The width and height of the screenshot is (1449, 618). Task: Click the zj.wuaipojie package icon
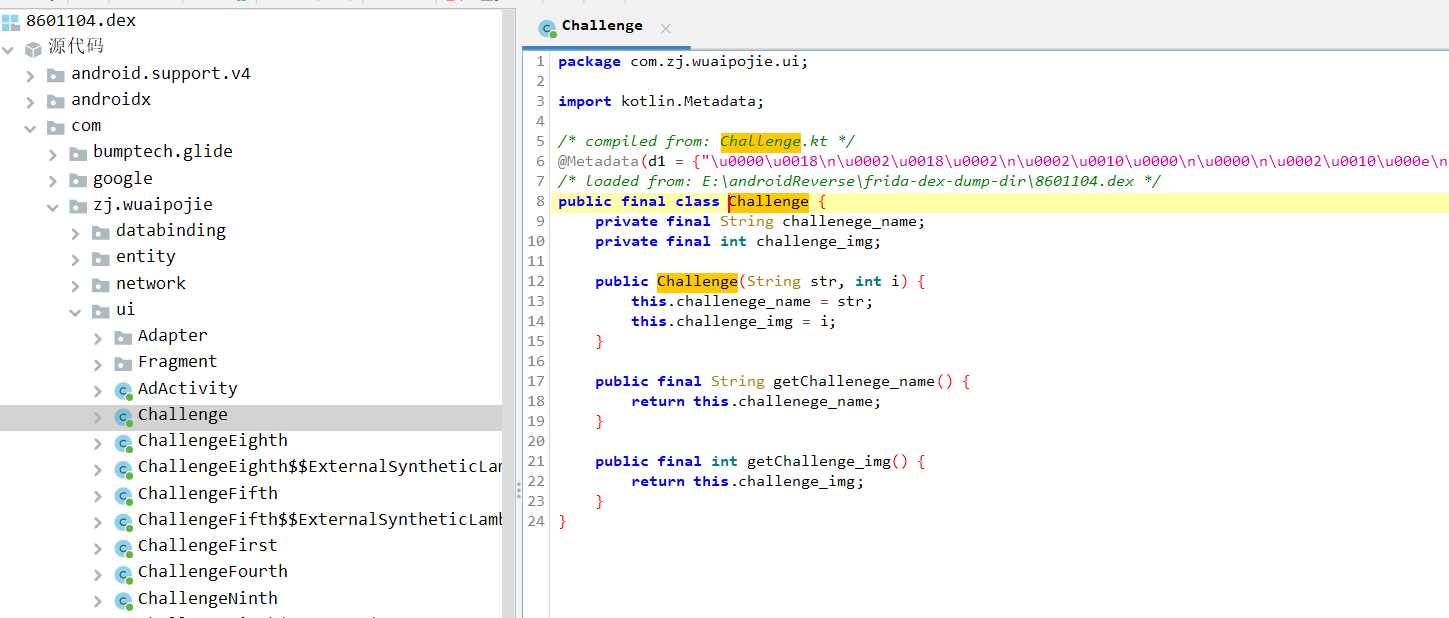pos(78,206)
